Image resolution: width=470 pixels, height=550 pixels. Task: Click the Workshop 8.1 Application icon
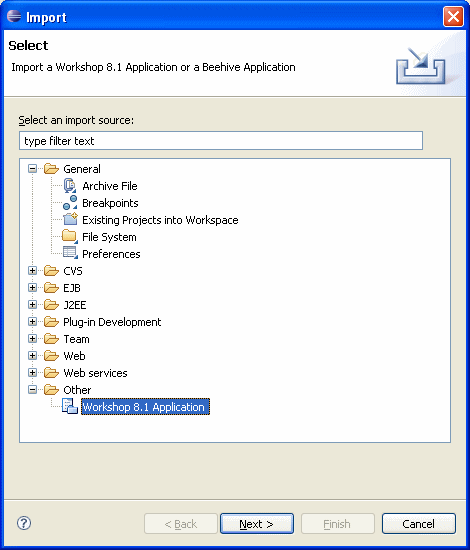[70, 407]
